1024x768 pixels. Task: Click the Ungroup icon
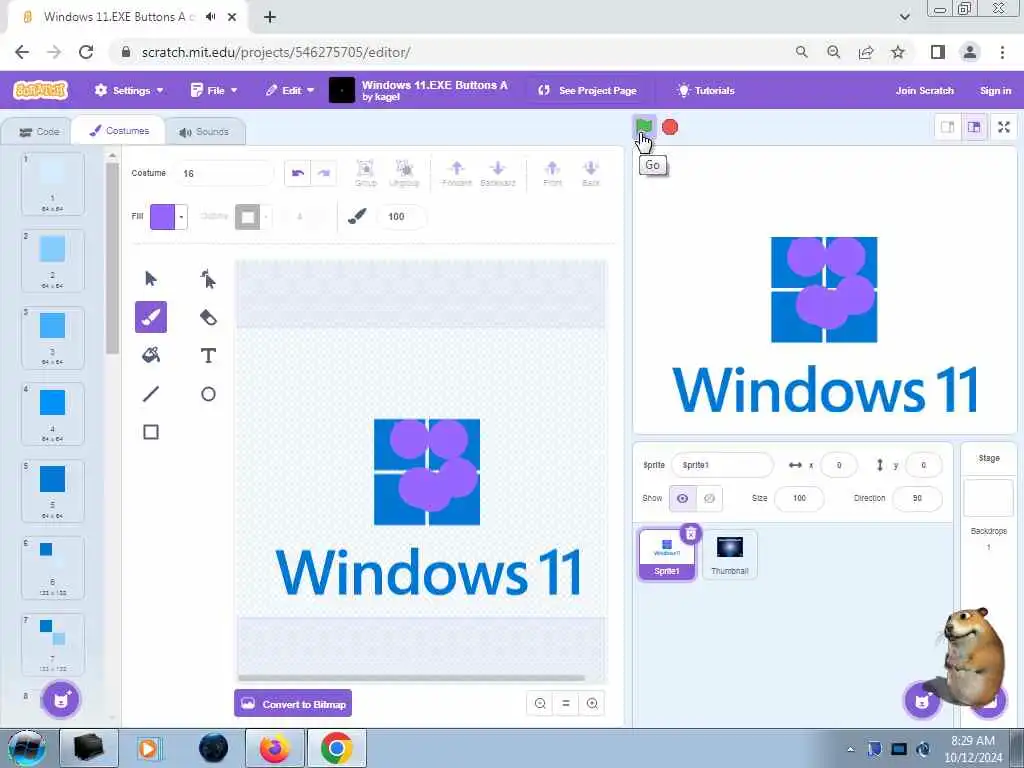point(404,173)
